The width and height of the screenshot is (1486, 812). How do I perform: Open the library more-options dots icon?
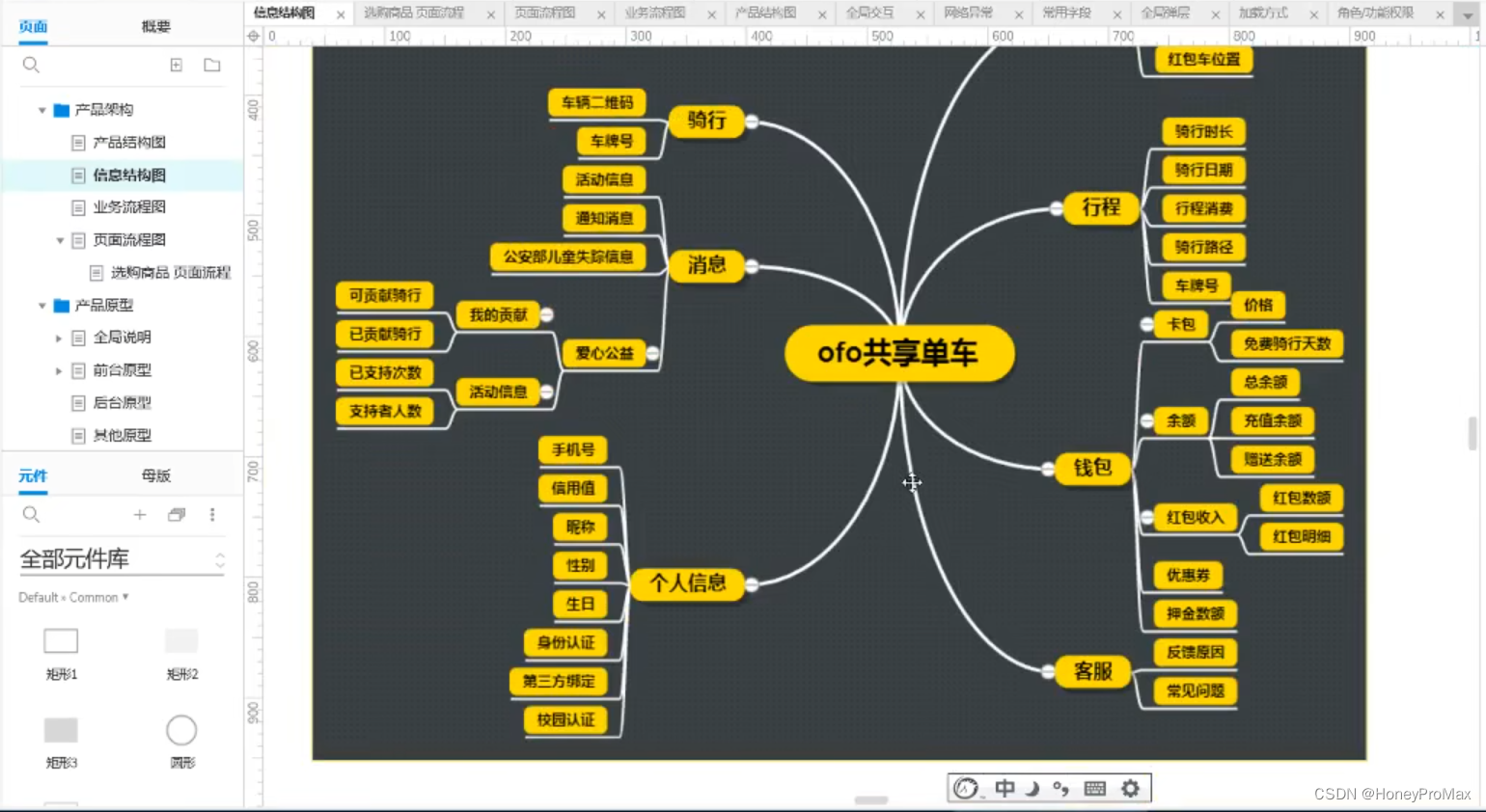coord(212,515)
